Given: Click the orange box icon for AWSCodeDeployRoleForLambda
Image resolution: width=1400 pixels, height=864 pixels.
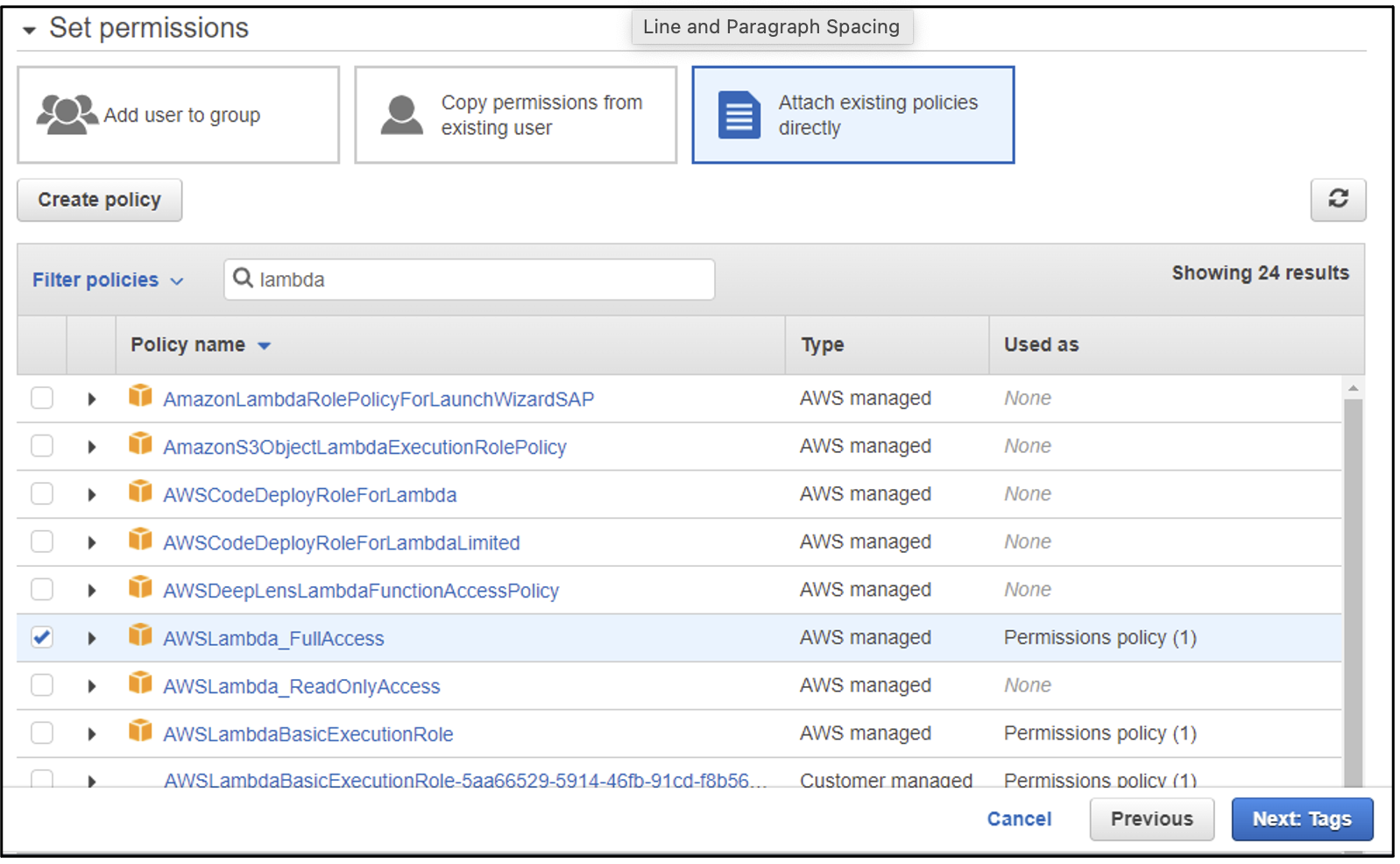Looking at the screenshot, I should (x=140, y=491).
